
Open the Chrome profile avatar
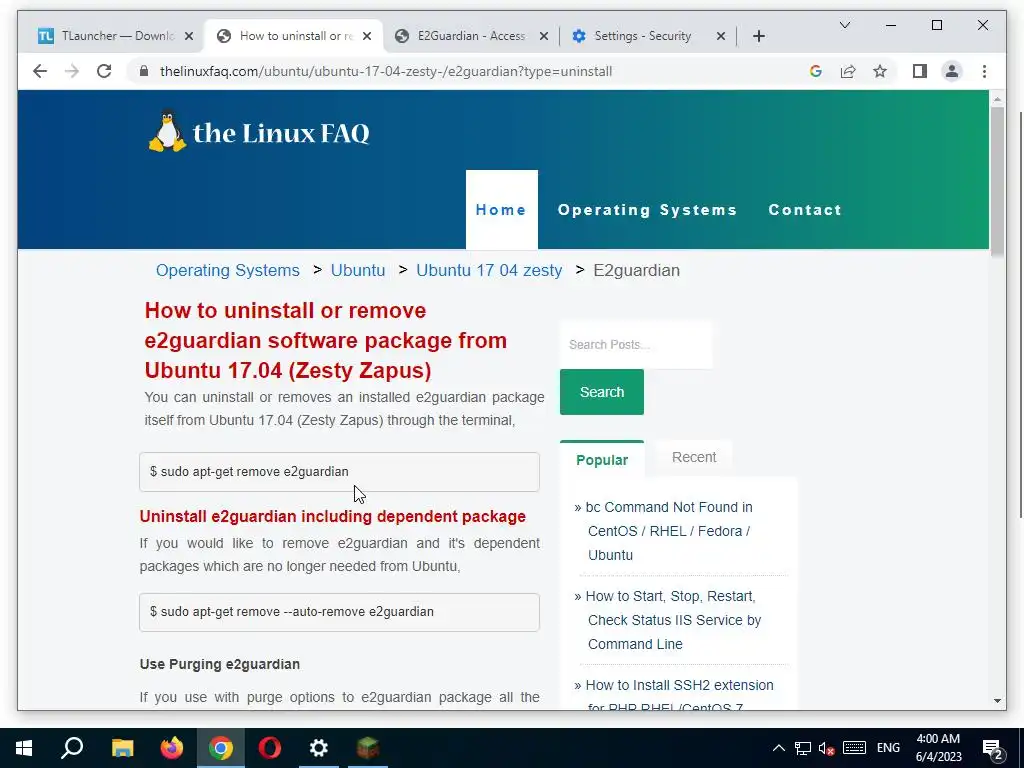pyautogui.click(x=952, y=71)
